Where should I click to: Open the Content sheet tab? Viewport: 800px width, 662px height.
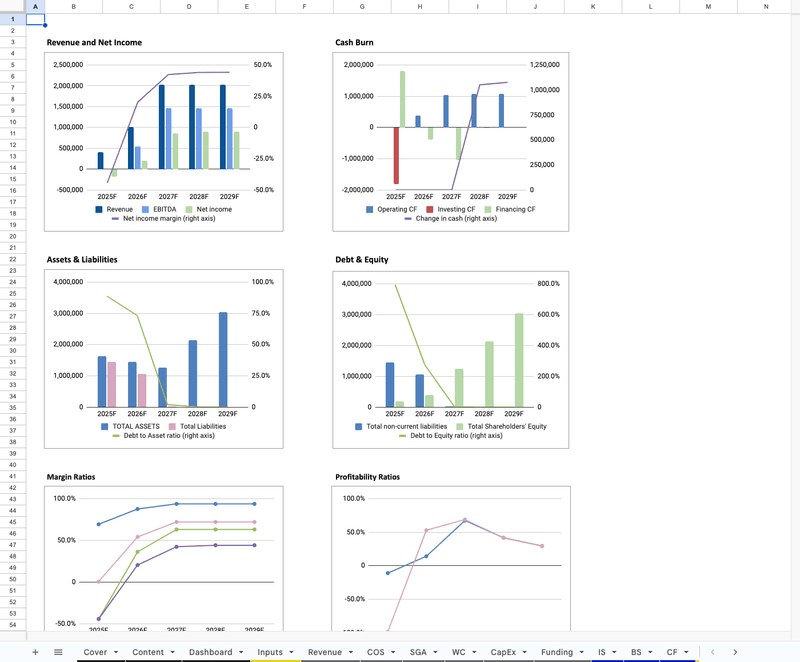[148, 652]
